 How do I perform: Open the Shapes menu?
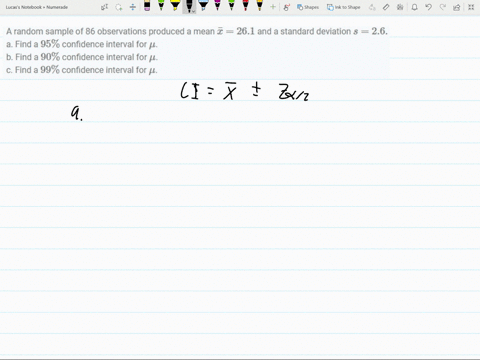[x=308, y=7]
